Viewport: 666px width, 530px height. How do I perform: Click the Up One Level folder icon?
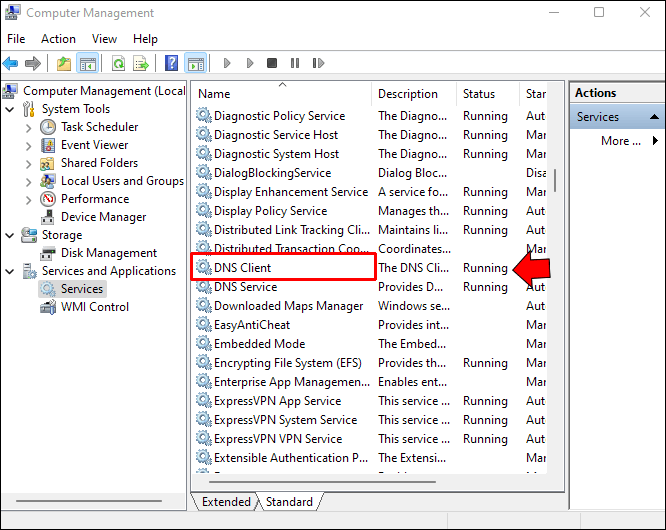[x=64, y=64]
